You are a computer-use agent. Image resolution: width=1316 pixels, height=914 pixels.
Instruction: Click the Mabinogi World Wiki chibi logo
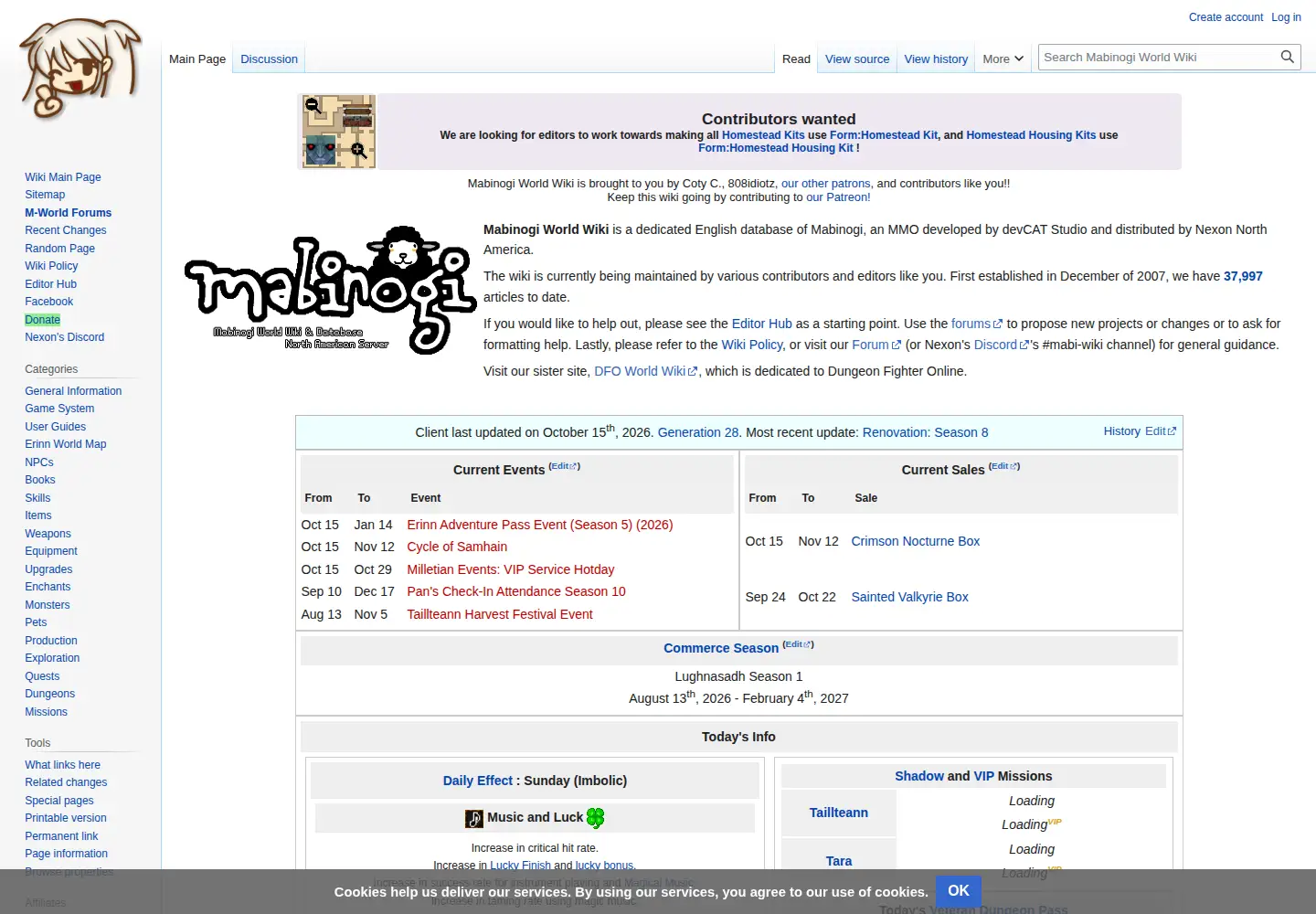click(x=80, y=70)
